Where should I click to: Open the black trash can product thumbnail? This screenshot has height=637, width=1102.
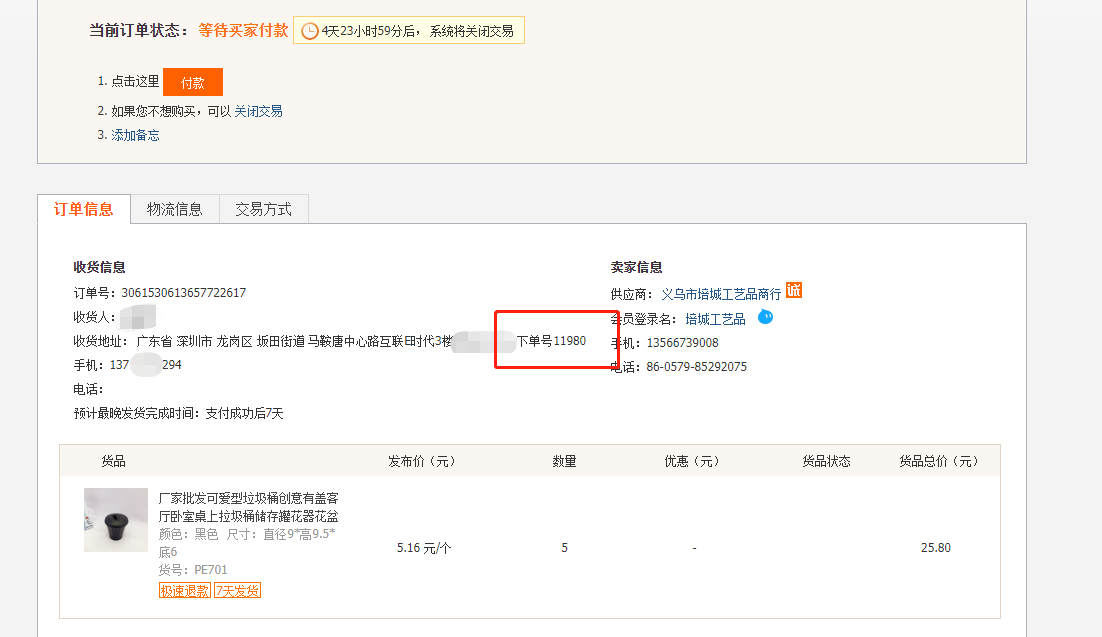pyautogui.click(x=116, y=520)
